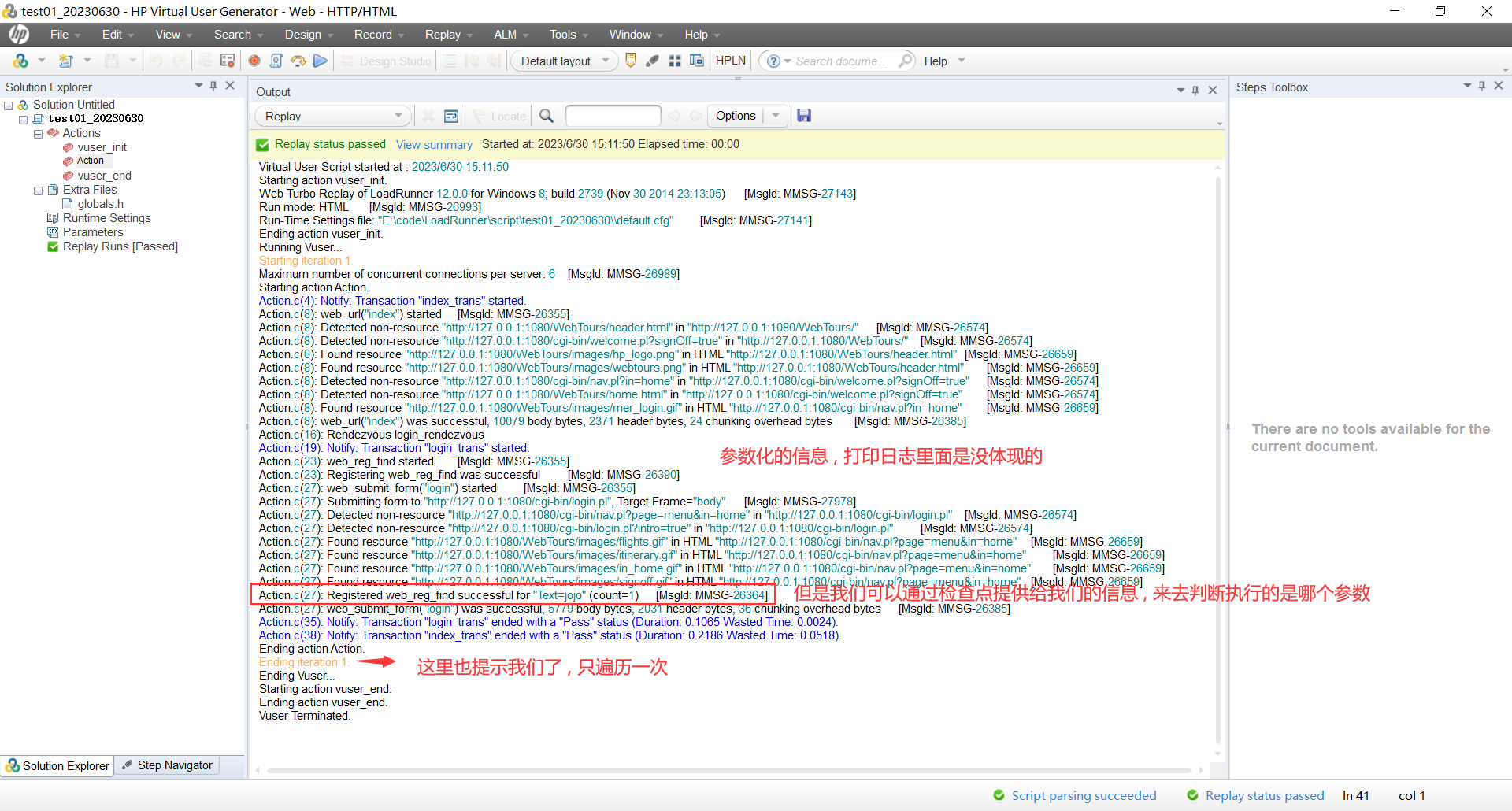Click the four-squares grid toolbar icon
The image size is (1512, 811).
675,61
